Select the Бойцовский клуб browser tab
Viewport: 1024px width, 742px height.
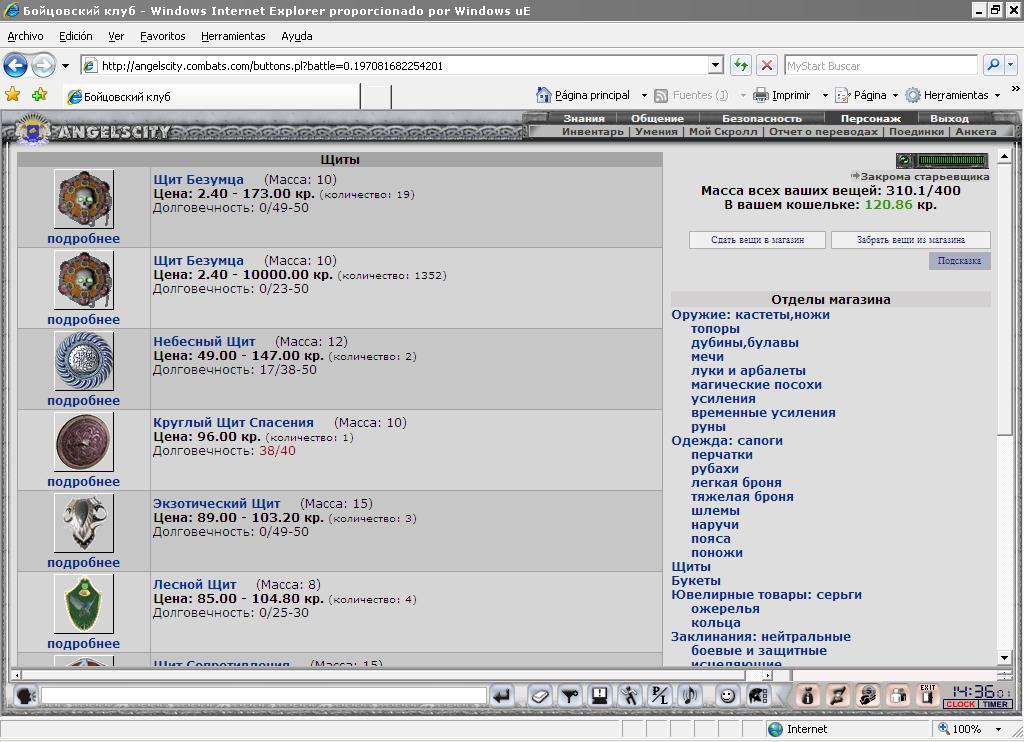click(212, 97)
